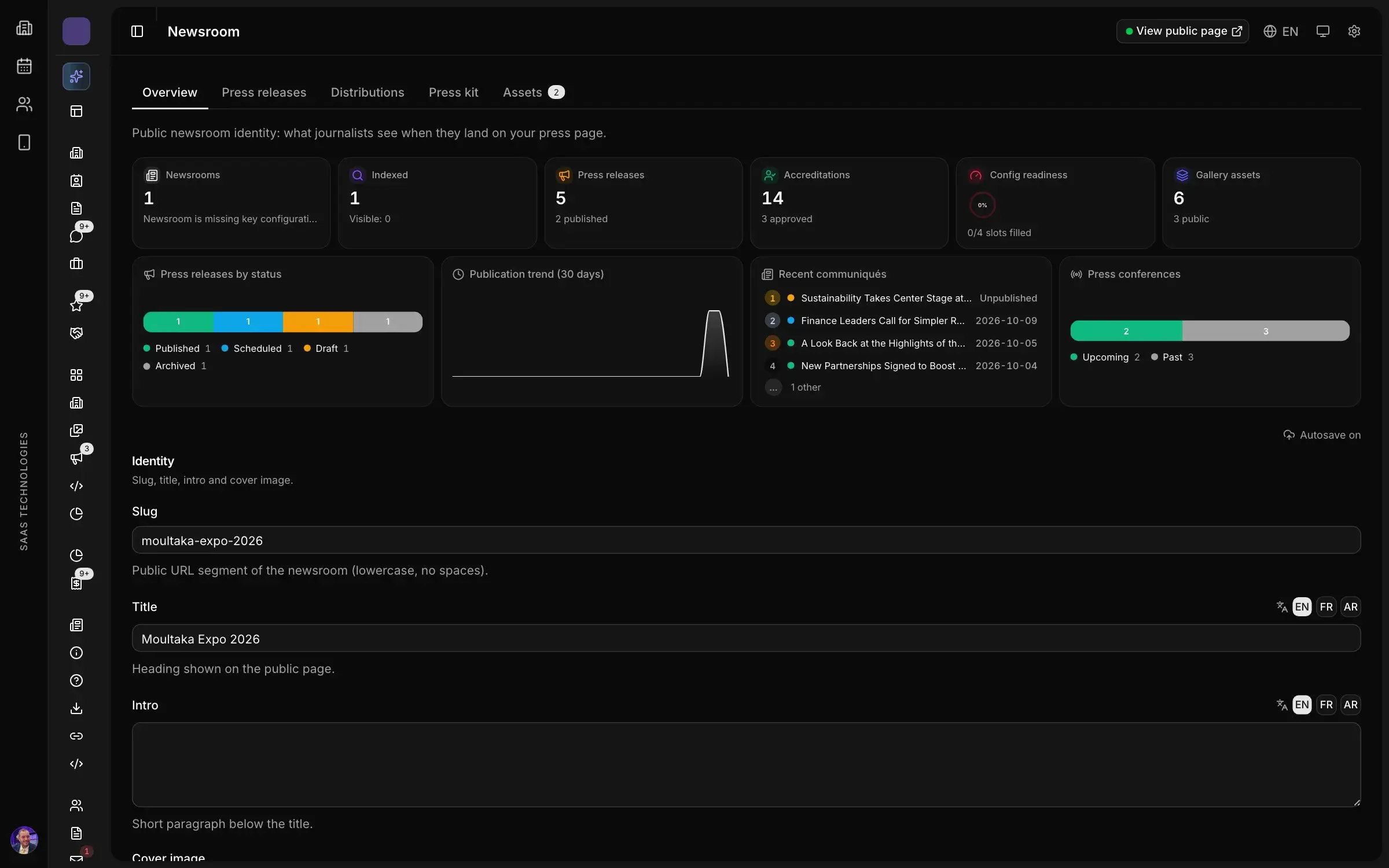Click the download sidebar icon
This screenshot has width=1389, height=868.
pyautogui.click(x=76, y=708)
